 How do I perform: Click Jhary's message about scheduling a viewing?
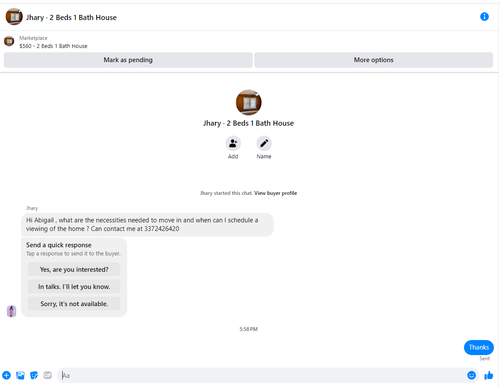pos(147,224)
